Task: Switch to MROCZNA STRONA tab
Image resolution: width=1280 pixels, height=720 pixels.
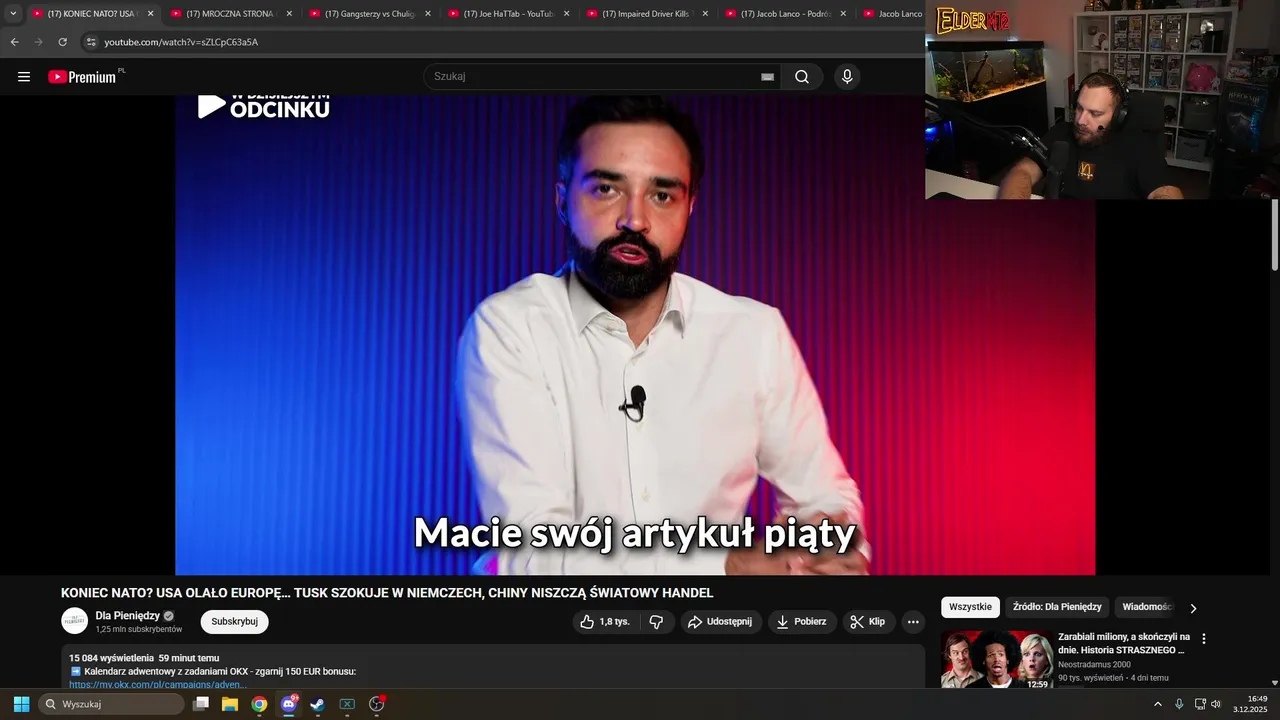Action: [231, 14]
